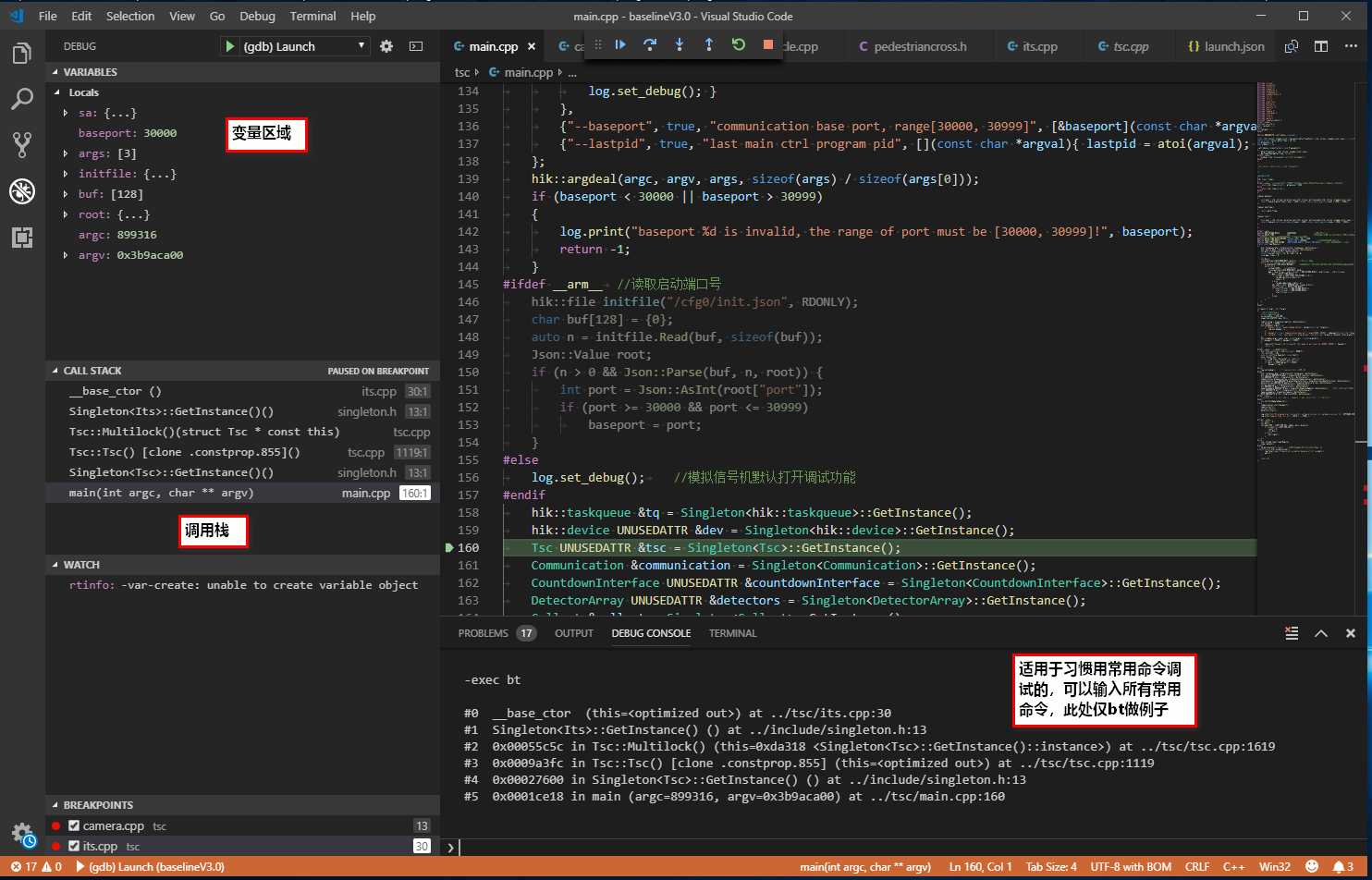This screenshot has width=1372, height=880.
Task: Open the Debug menu
Action: pos(257,16)
